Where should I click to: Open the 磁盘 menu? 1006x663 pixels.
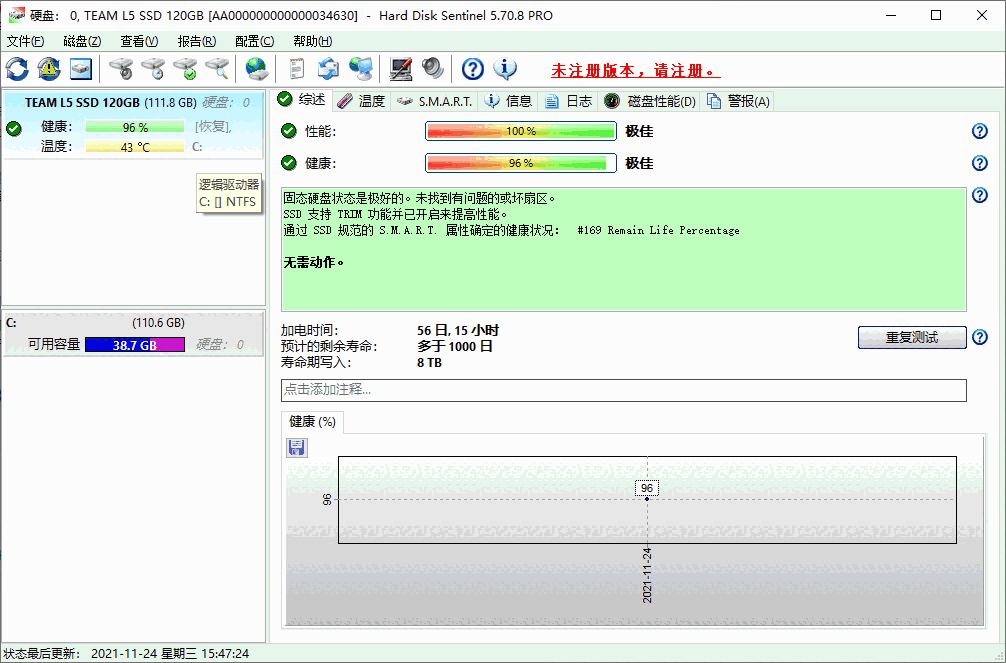[81, 41]
